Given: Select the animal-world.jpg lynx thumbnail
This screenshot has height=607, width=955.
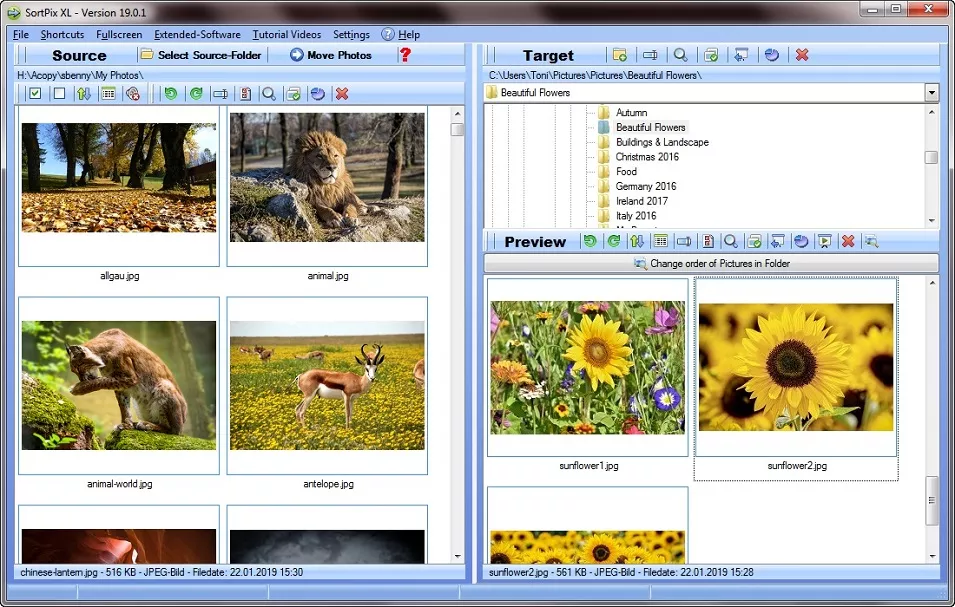Looking at the screenshot, I should 119,385.
